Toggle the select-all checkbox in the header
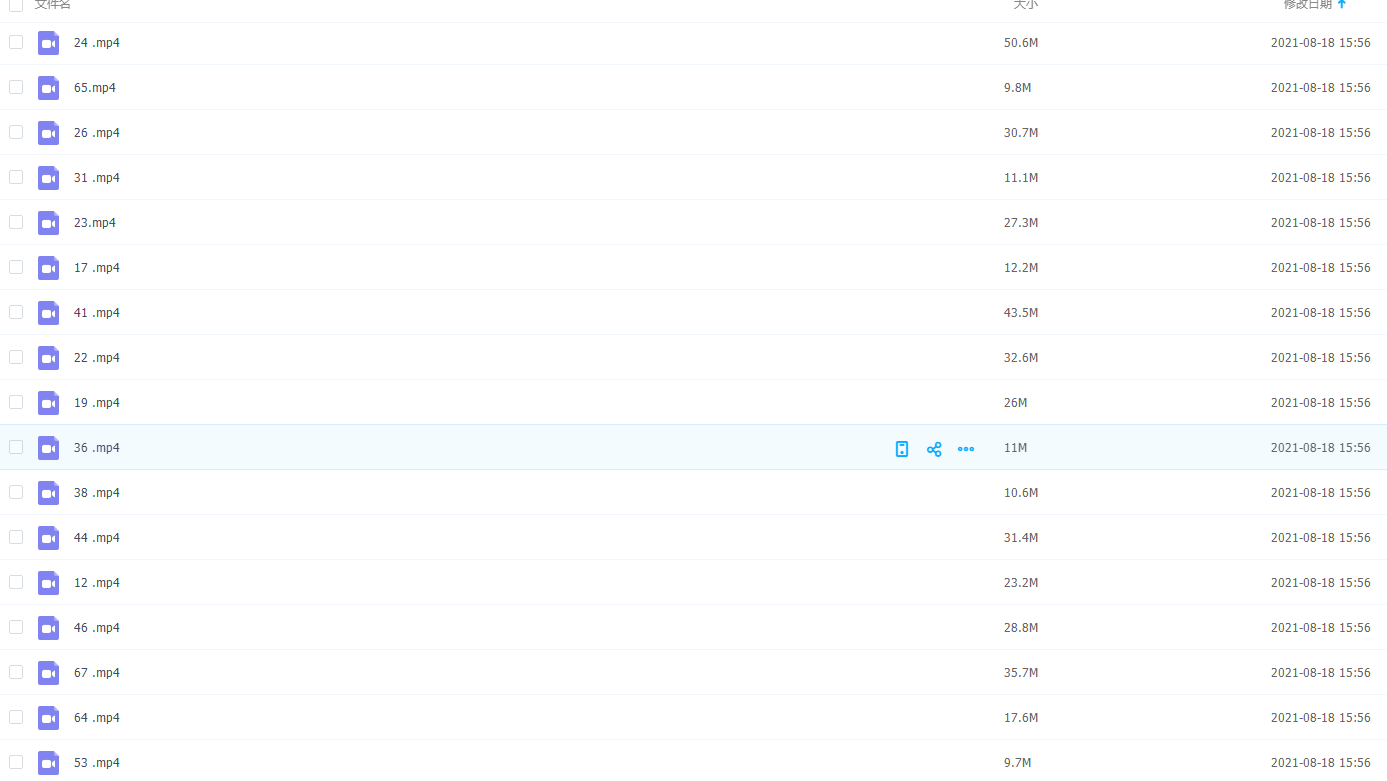 [16, 5]
